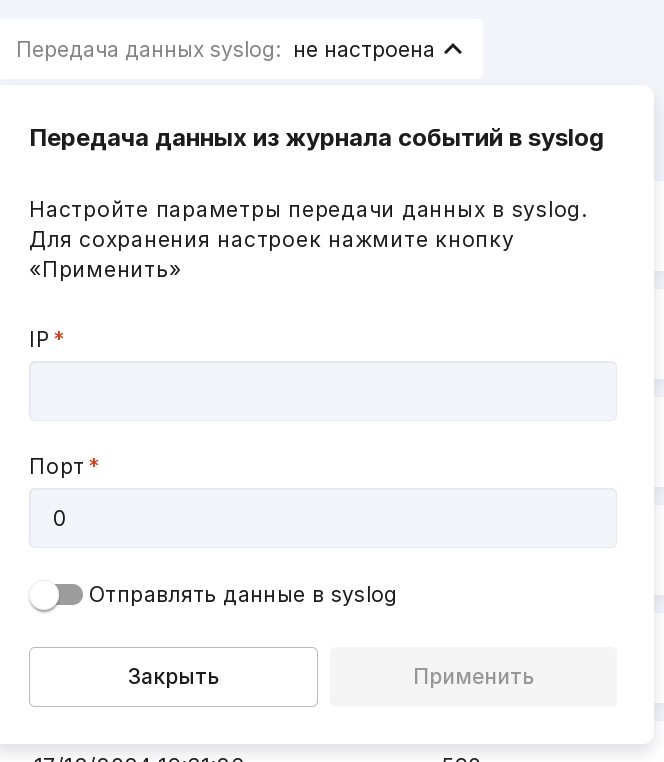Viewport: 664px width, 762px height.
Task: Click inside the Порт input field
Action: [323, 518]
